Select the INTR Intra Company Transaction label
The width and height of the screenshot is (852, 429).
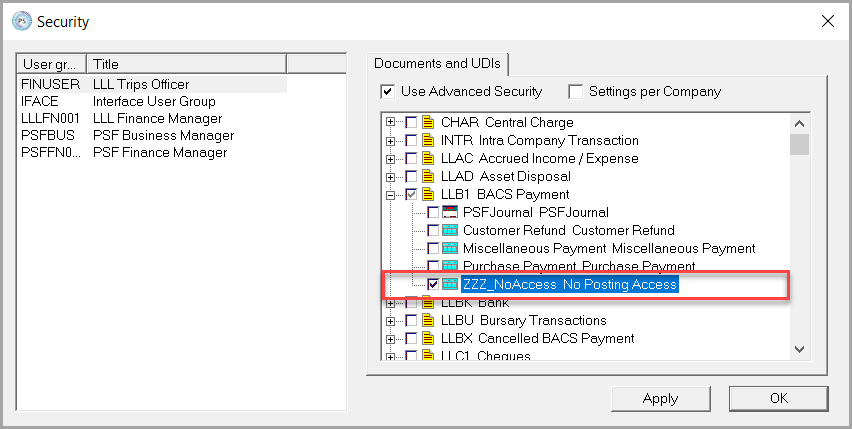(540, 141)
